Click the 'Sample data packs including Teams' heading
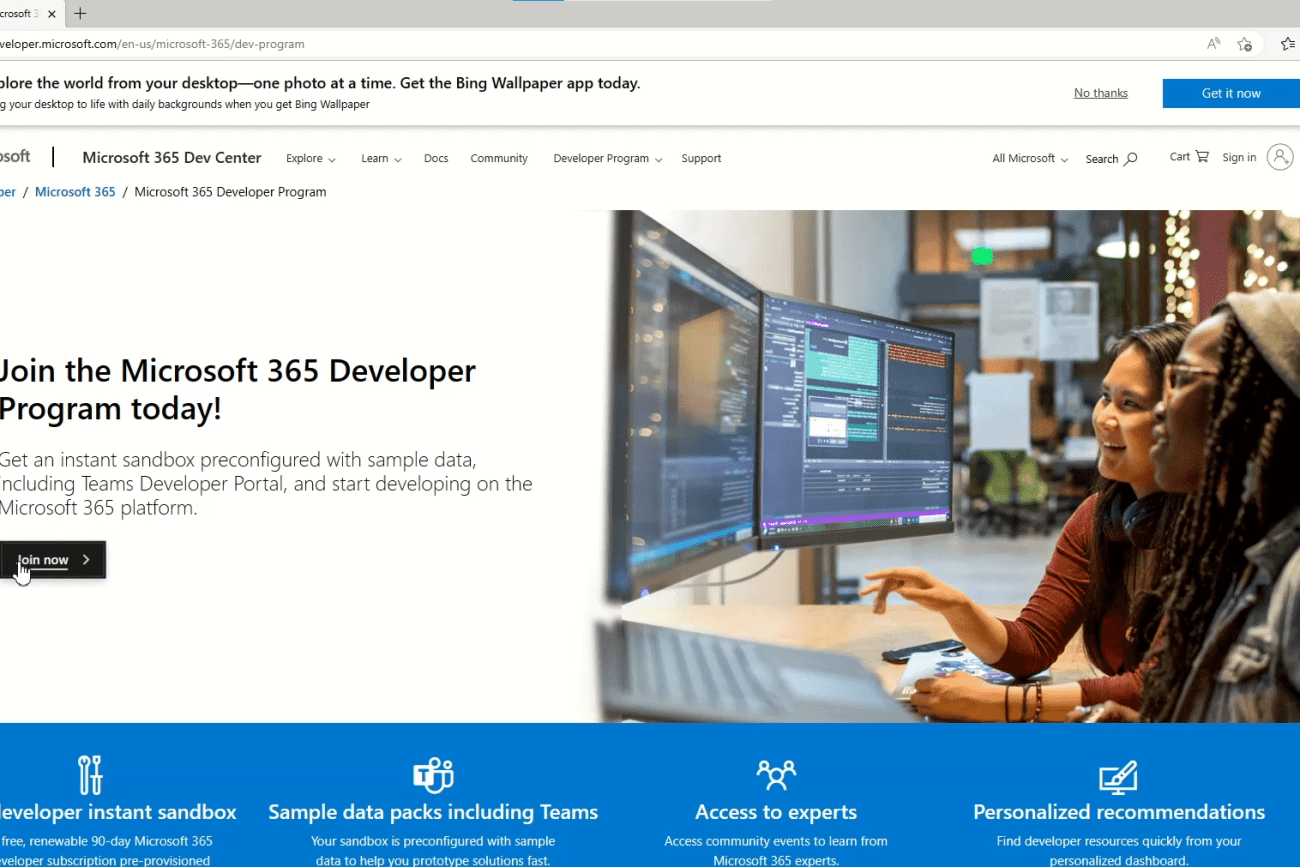This screenshot has height=867, width=1300. 433,812
